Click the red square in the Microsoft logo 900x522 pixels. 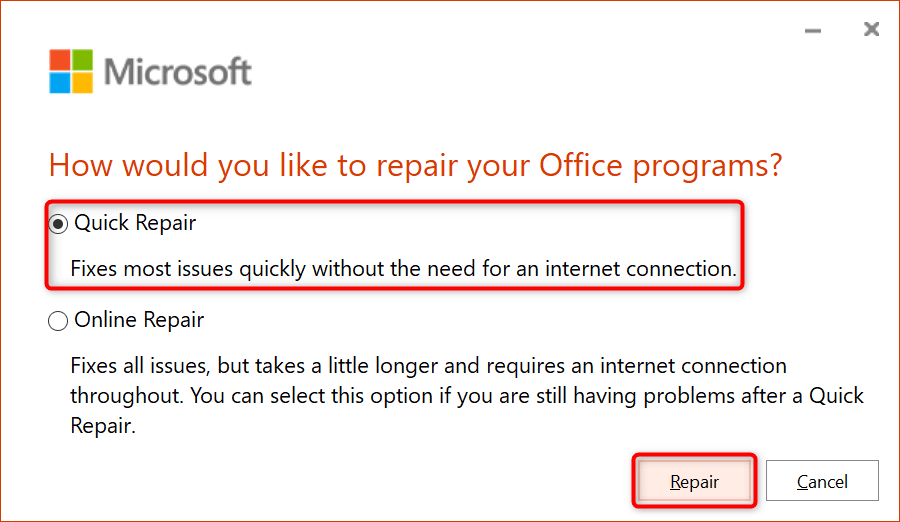point(61,61)
